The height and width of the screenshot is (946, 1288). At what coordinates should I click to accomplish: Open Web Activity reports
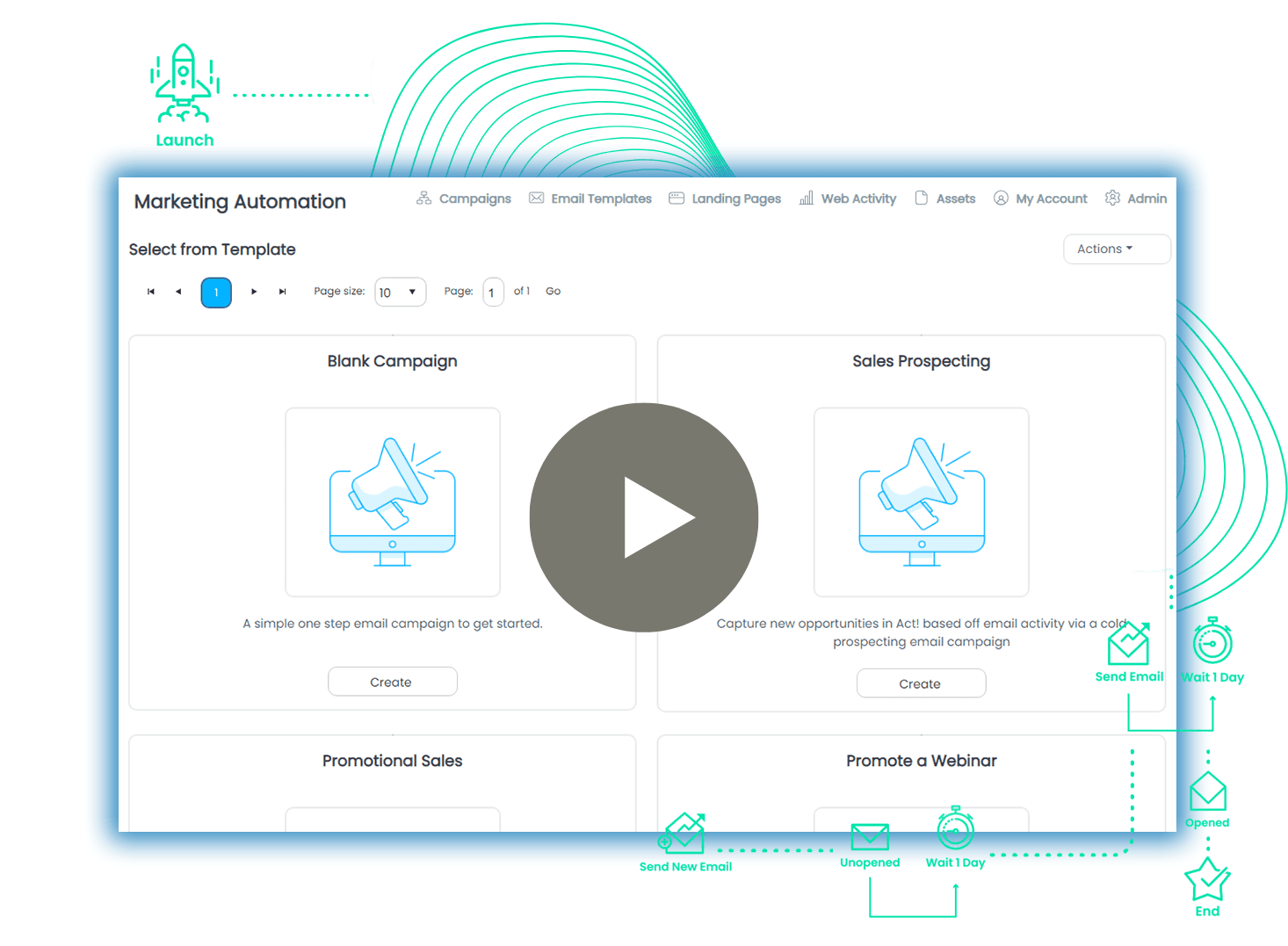click(x=858, y=199)
